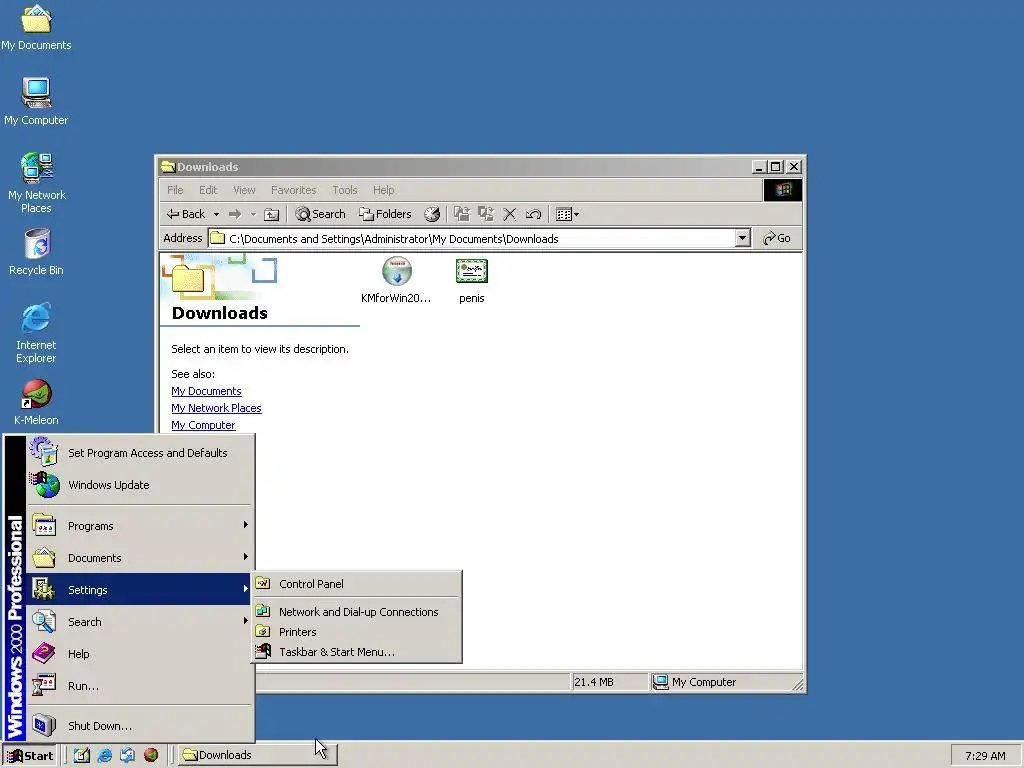This screenshot has width=1024, height=768.
Task: Select K-Meleon desktop shortcut
Action: (x=37, y=402)
